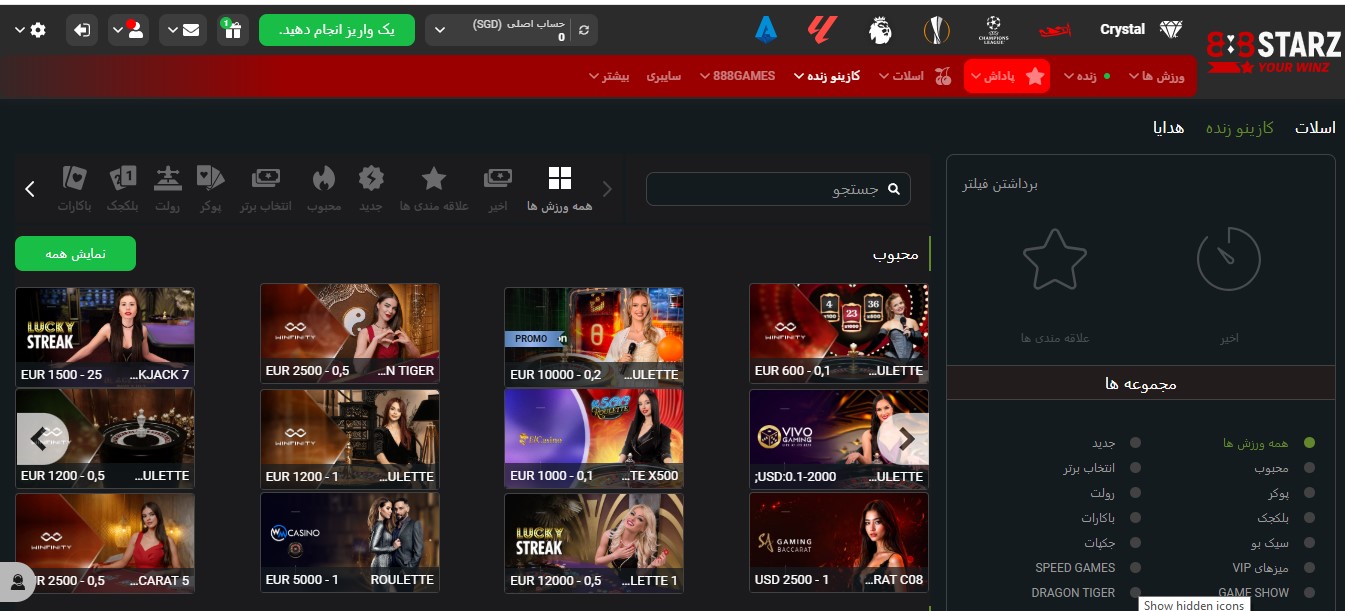1345x611 pixels.
Task: Choose the Blackjack cards category icon
Action: pos(122,187)
